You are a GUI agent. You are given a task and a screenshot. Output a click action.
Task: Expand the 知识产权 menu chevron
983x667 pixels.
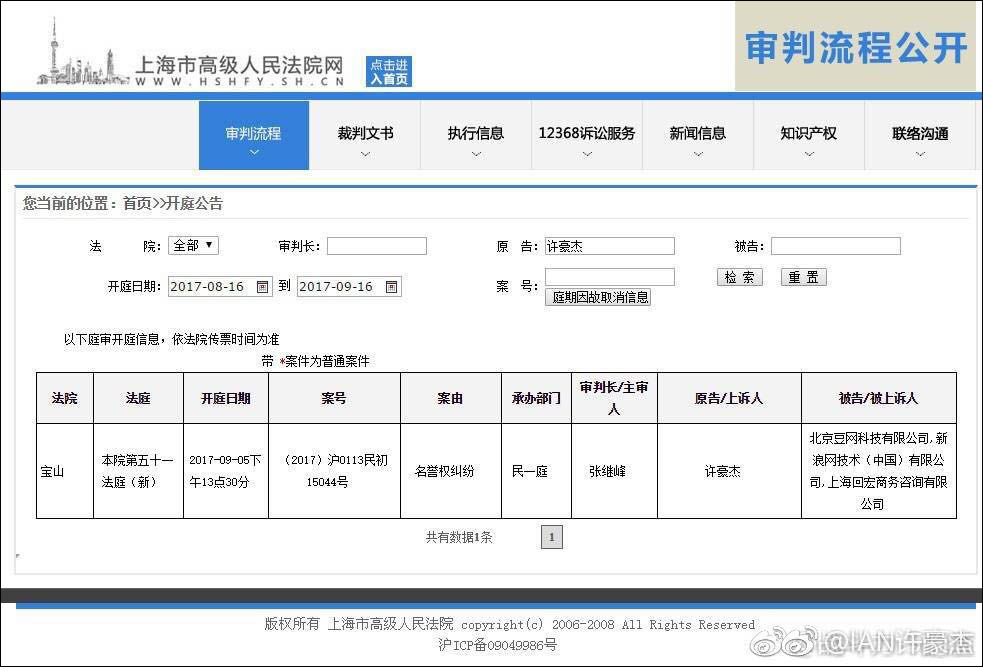click(807, 151)
